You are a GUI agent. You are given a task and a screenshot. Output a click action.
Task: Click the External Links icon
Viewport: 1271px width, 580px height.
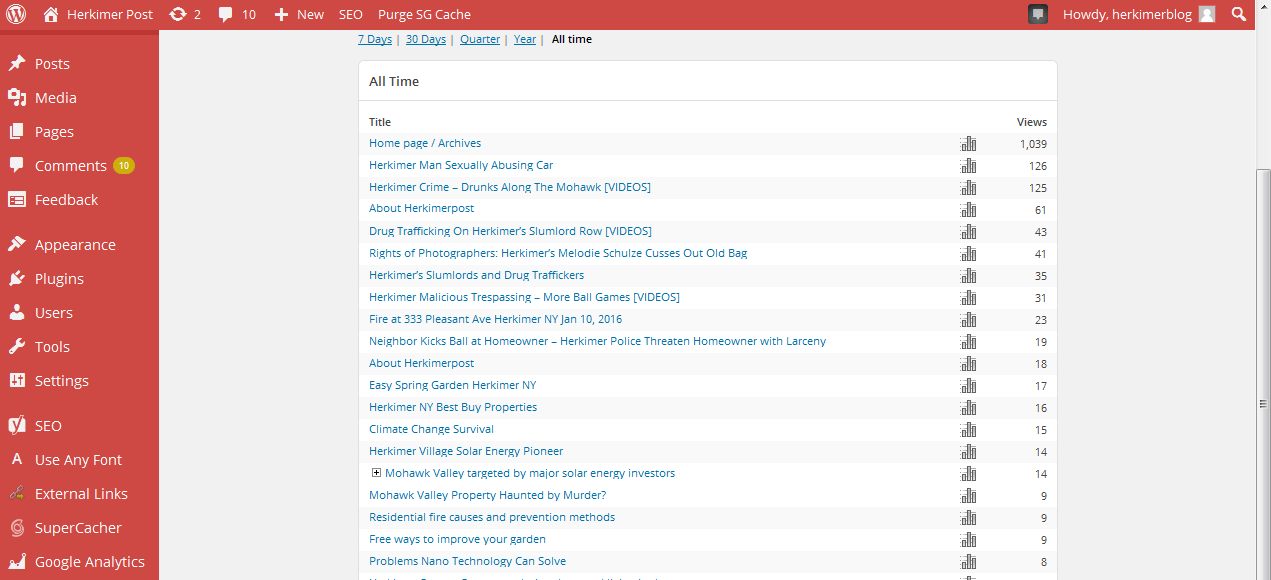17,494
